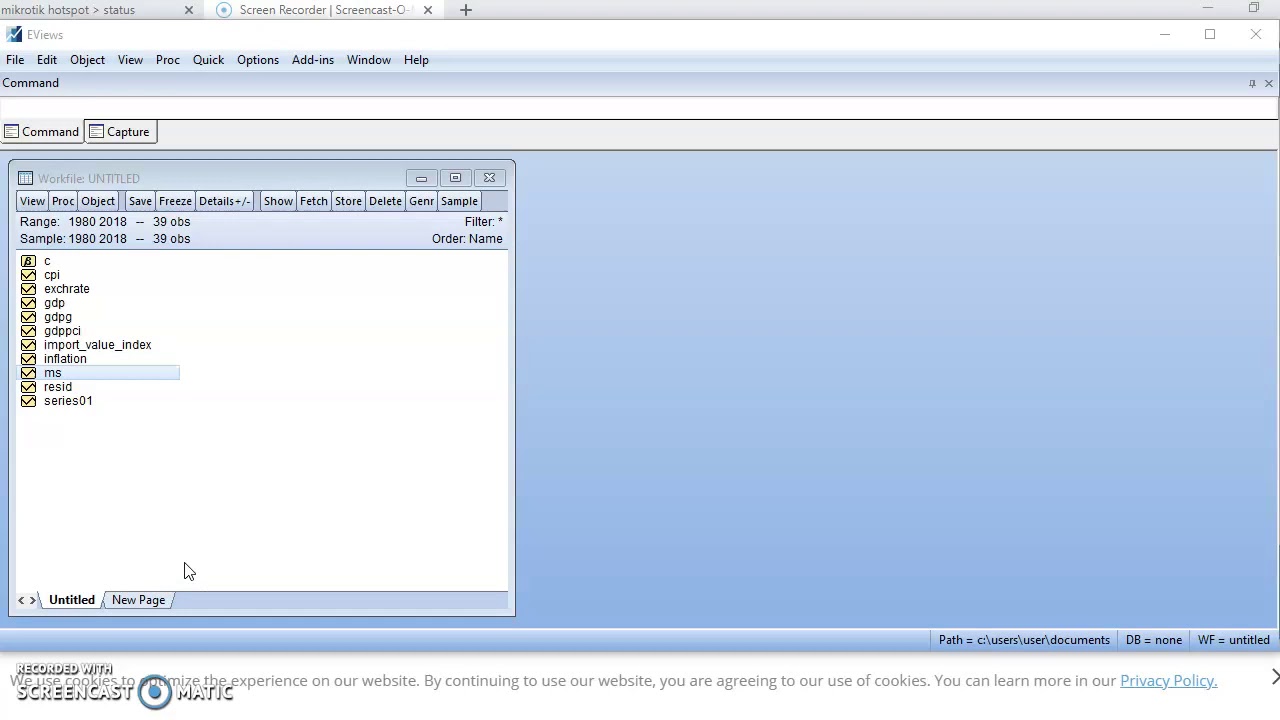Open the View menu

pos(130,60)
